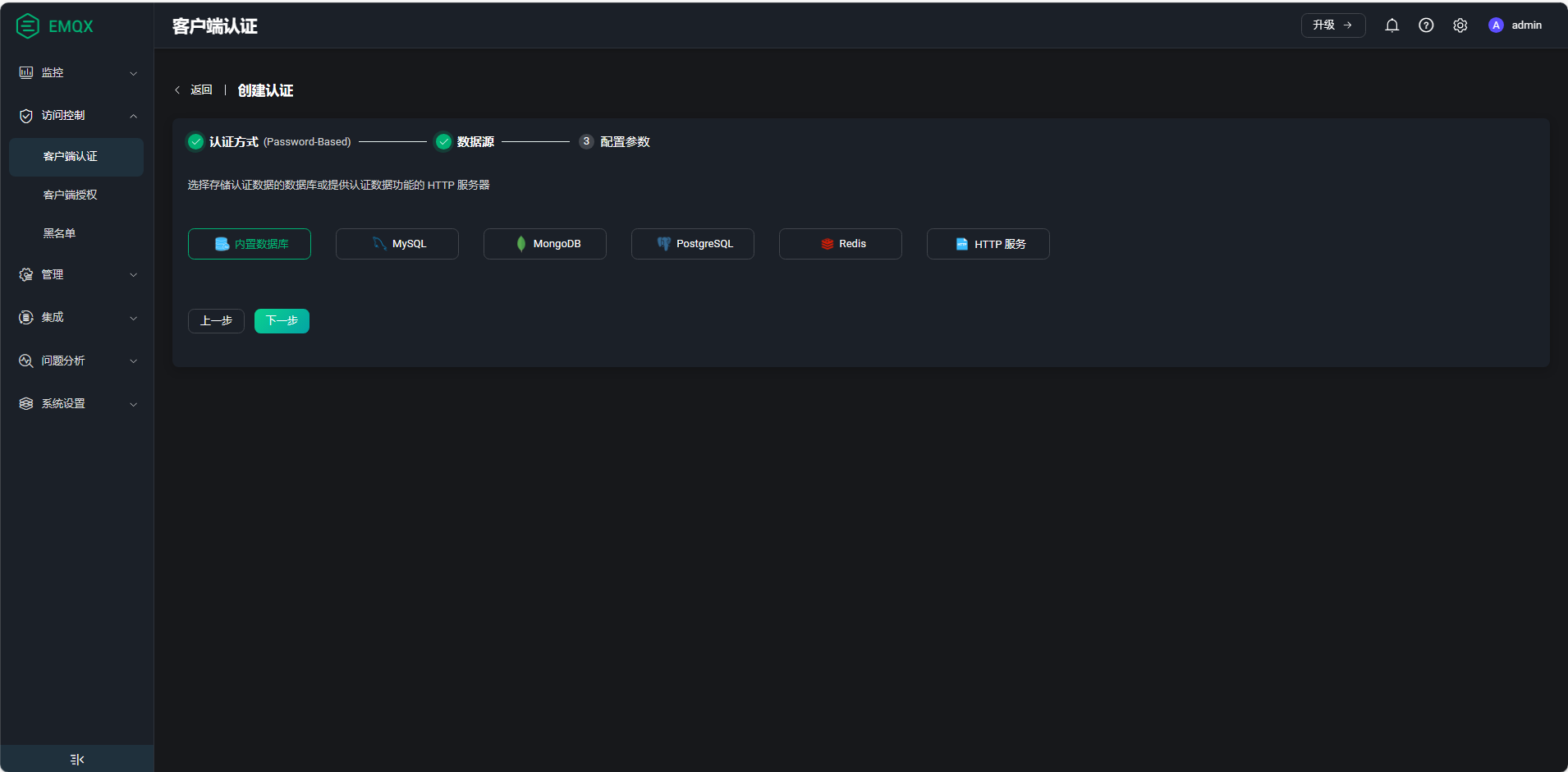
Task: Click the 访问控制 shield icon
Action: click(26, 116)
